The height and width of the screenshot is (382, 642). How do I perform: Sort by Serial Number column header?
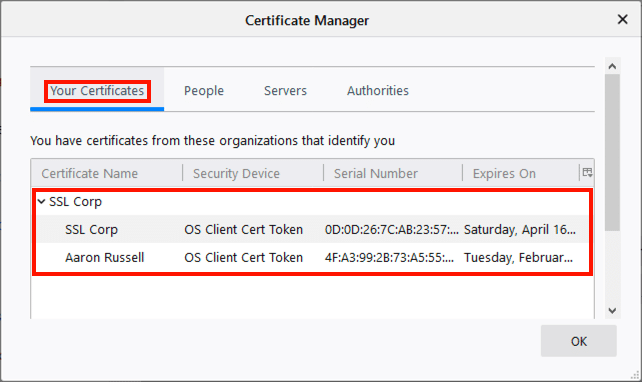coord(393,173)
